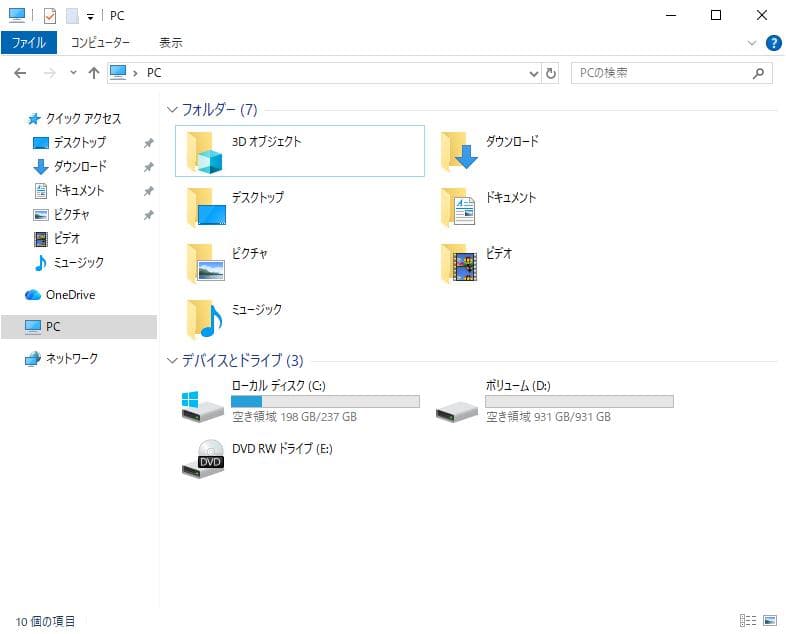Click the PC breadcrumb in the address bar
786x634 pixels.
point(154,73)
